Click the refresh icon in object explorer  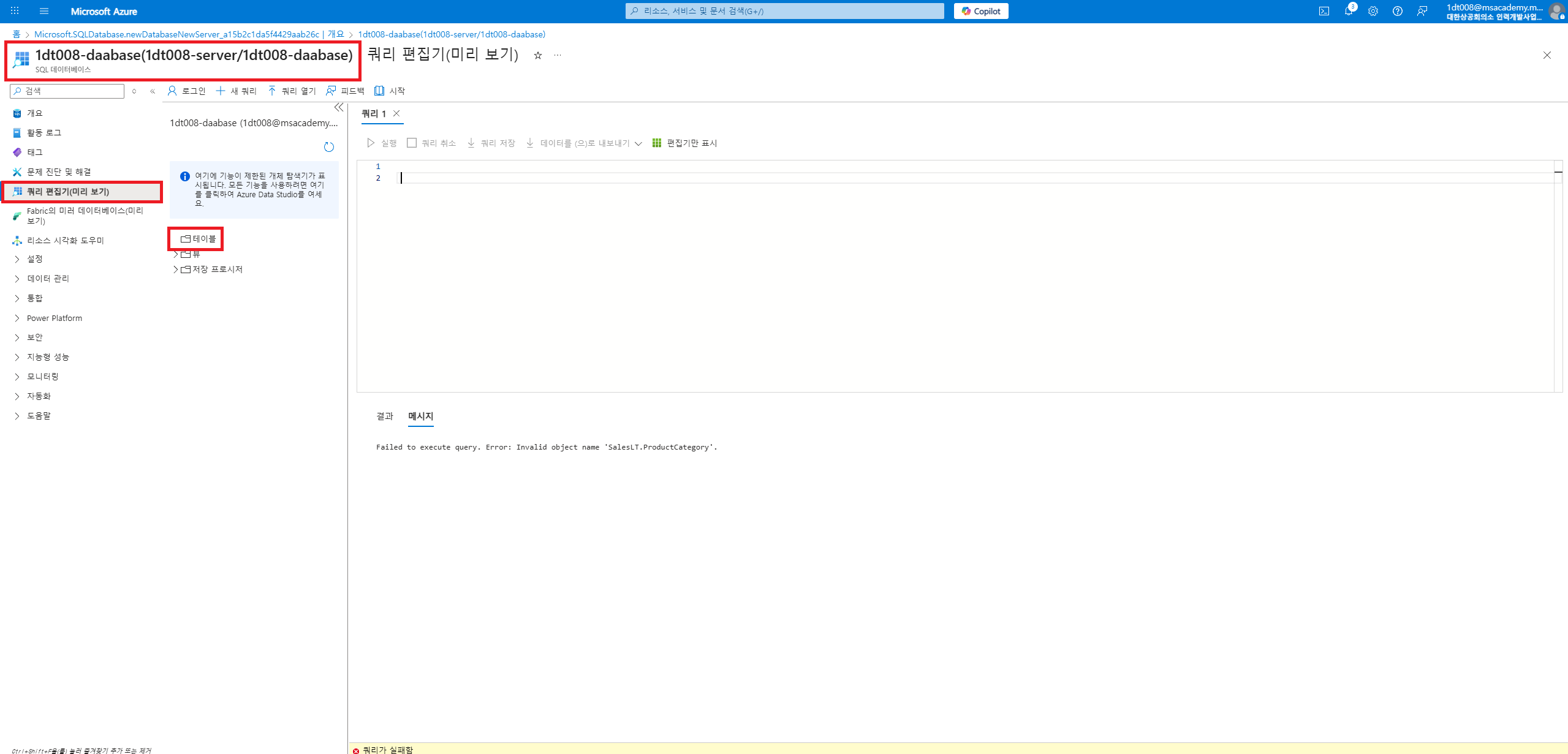coord(329,147)
